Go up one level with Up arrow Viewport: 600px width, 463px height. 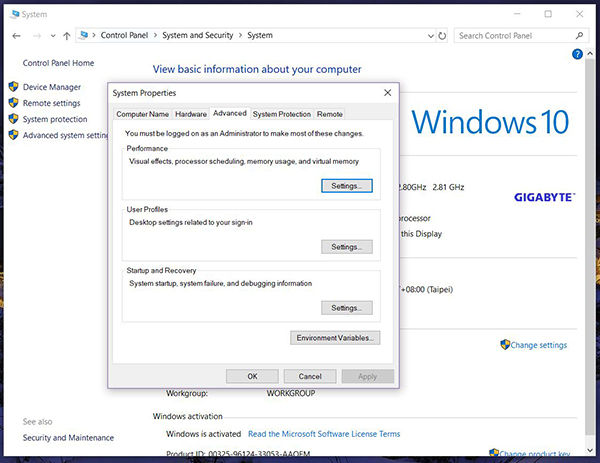(67, 36)
